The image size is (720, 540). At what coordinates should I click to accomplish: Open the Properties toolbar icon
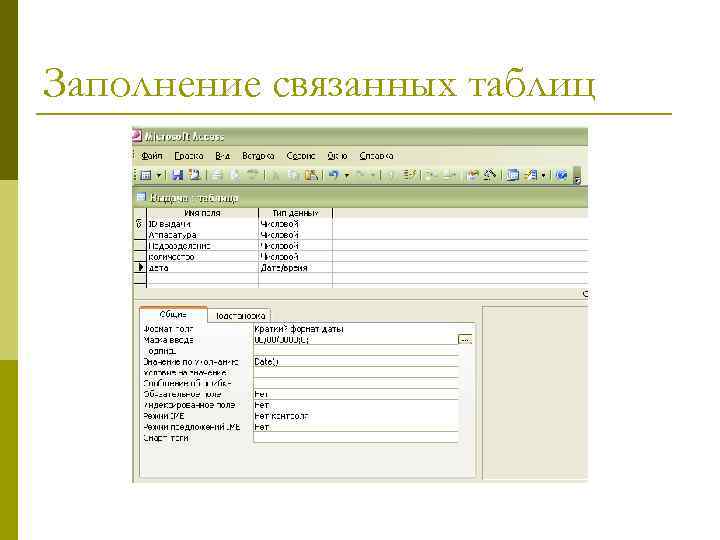pyautogui.click(x=472, y=175)
